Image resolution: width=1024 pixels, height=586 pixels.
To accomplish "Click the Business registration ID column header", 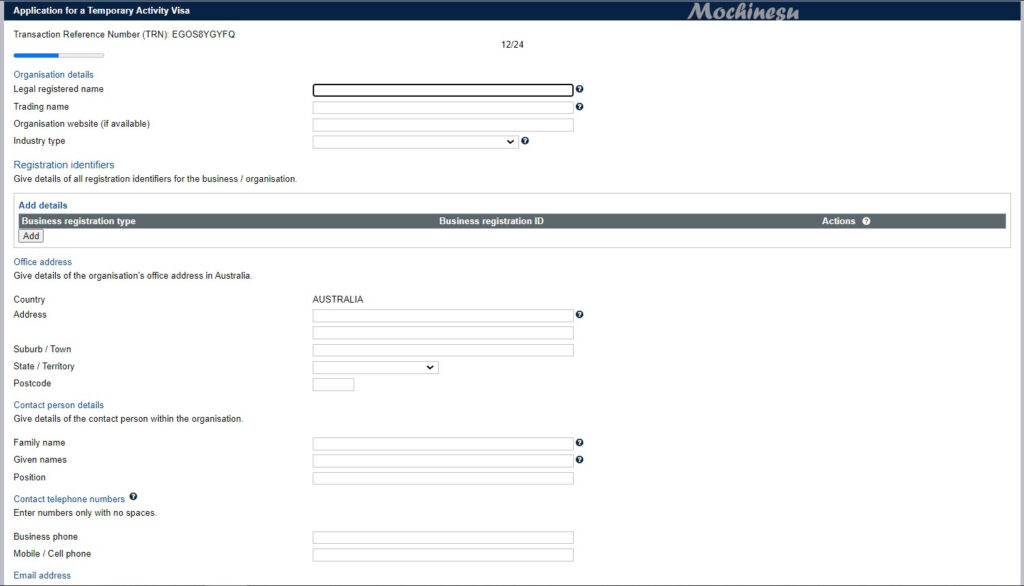I will coord(491,221).
